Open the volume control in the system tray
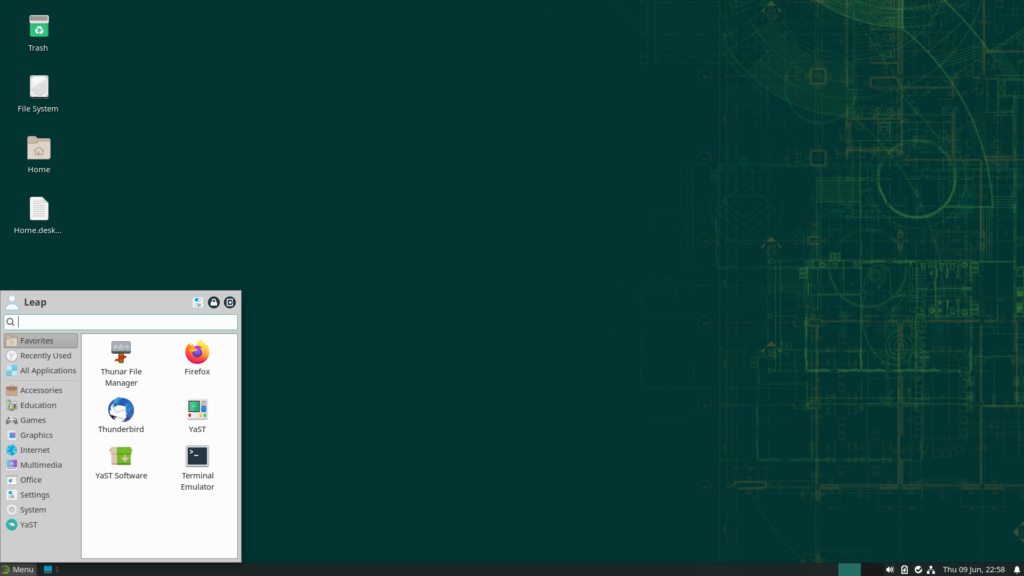This screenshot has width=1024, height=576. [889, 568]
